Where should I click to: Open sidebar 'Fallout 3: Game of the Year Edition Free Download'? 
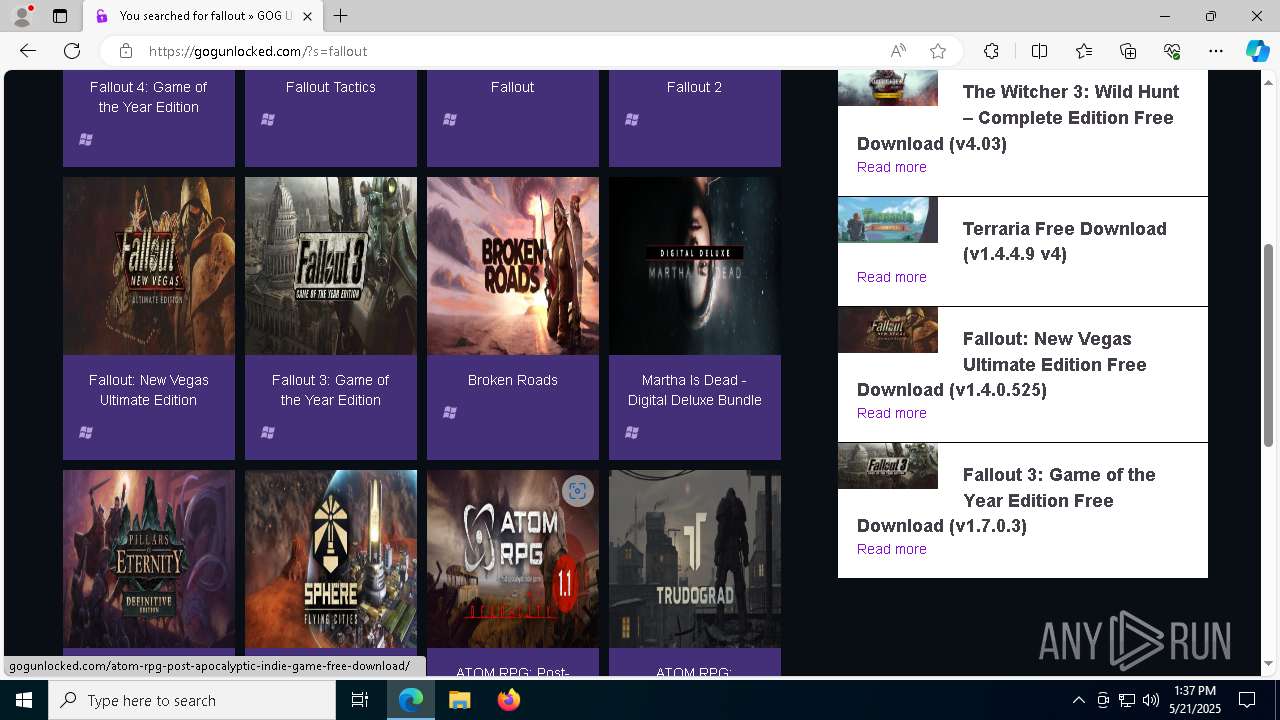point(1006,500)
